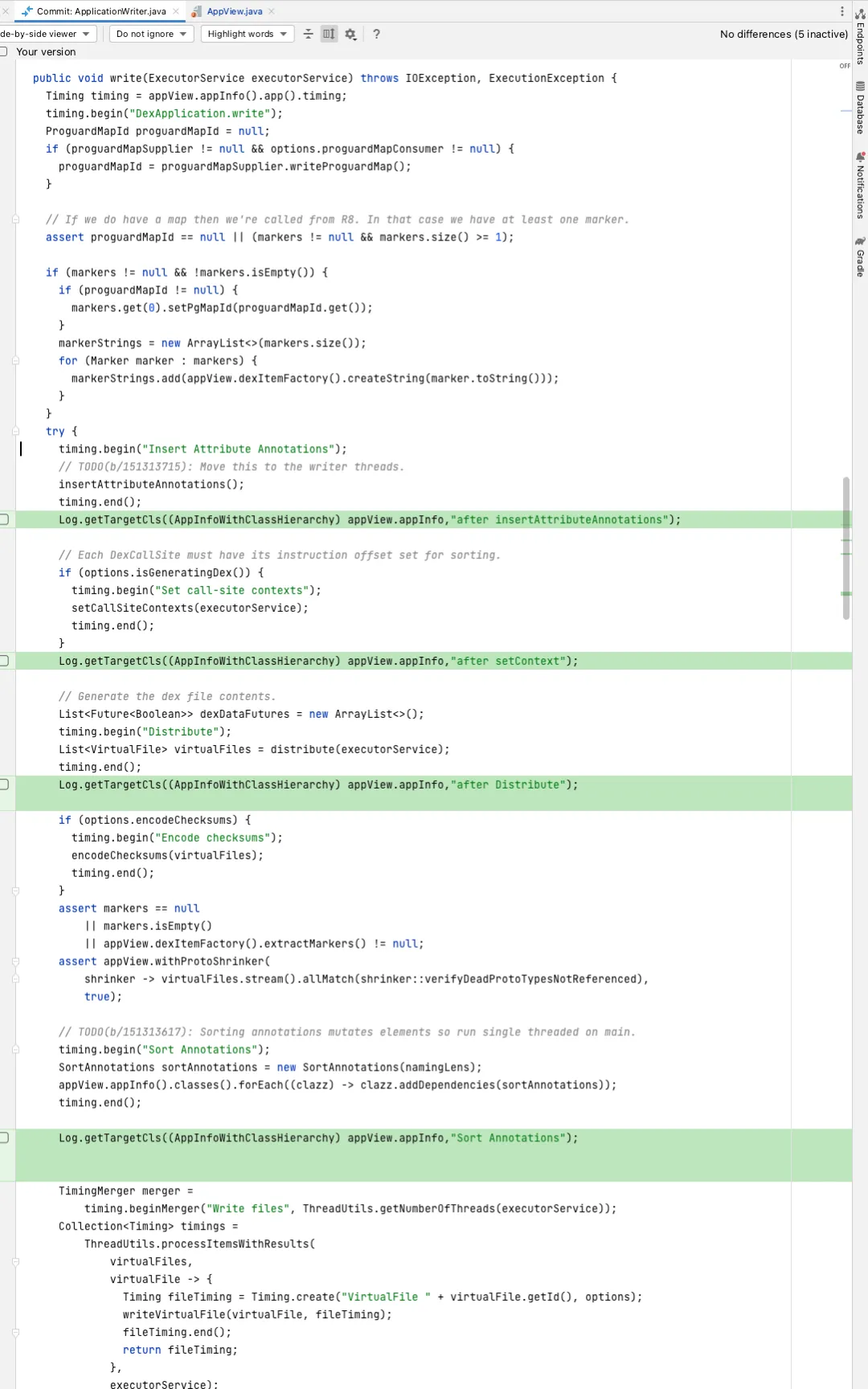Click the 'markers.get(0).setPgMapId' line

222,308
